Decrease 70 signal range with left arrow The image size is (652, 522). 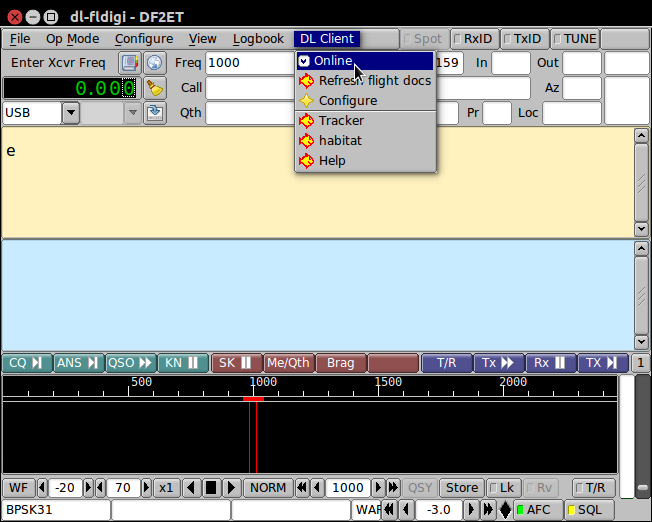click(x=100, y=487)
